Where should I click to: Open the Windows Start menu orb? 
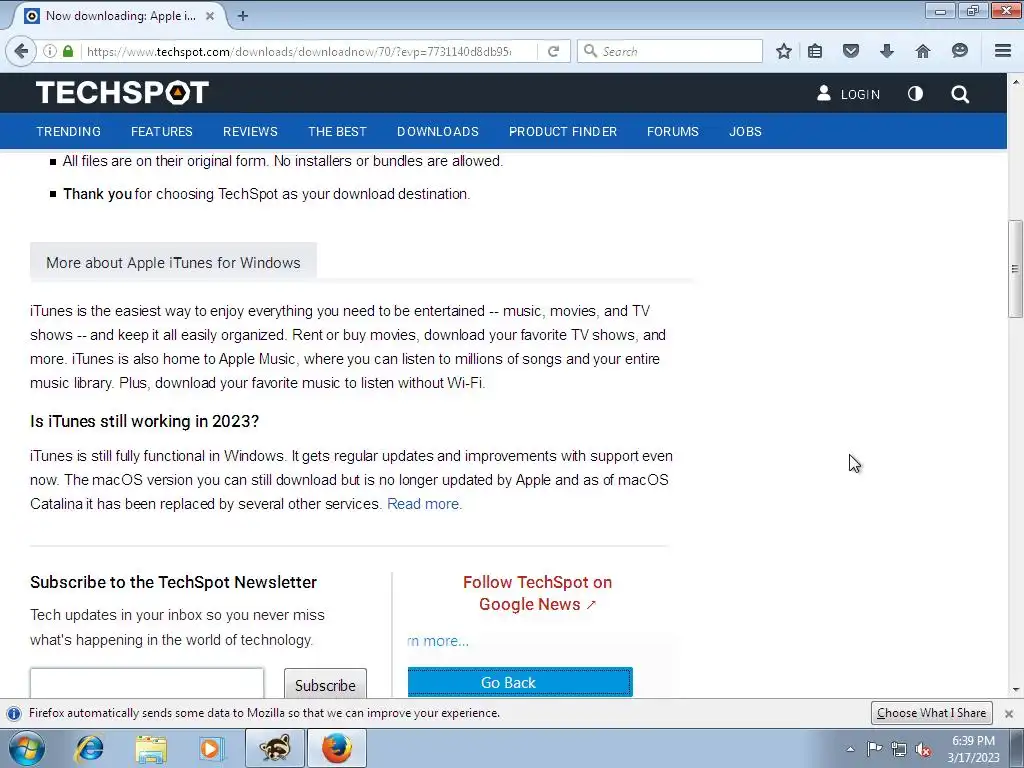(x=27, y=748)
